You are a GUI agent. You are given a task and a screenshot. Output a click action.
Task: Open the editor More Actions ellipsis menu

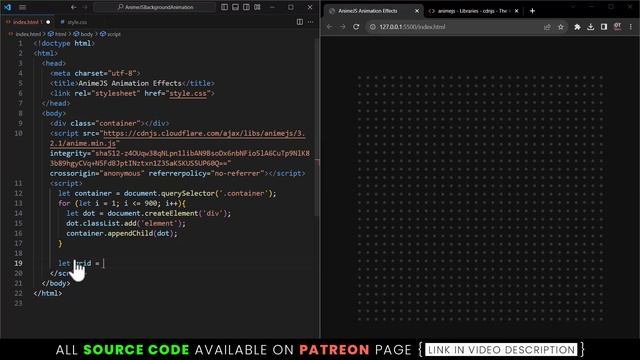(x=311, y=22)
